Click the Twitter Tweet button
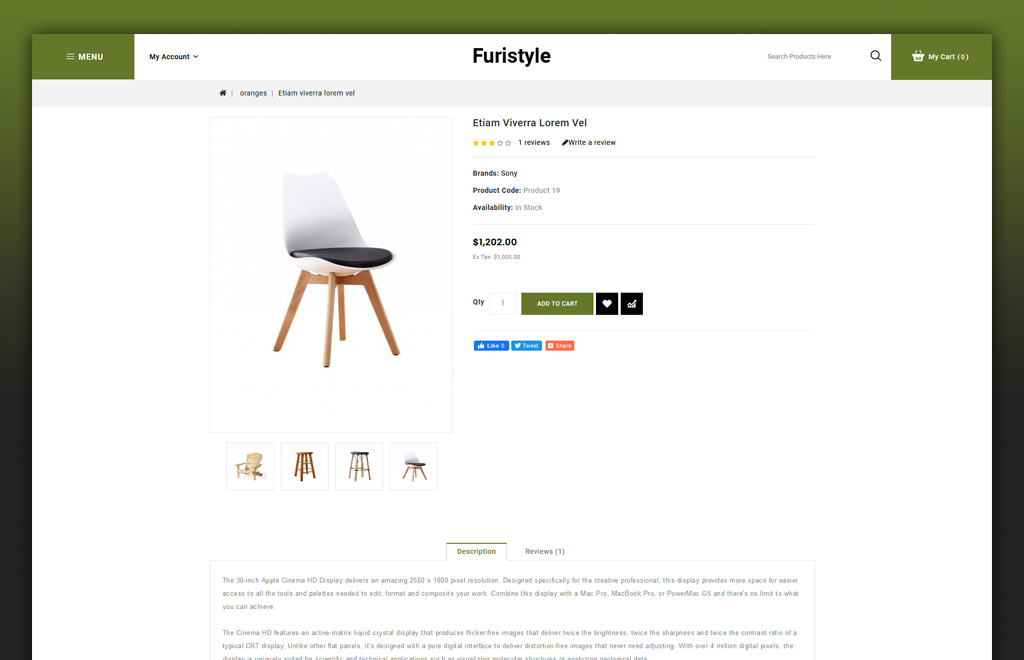1024x660 pixels. point(526,346)
